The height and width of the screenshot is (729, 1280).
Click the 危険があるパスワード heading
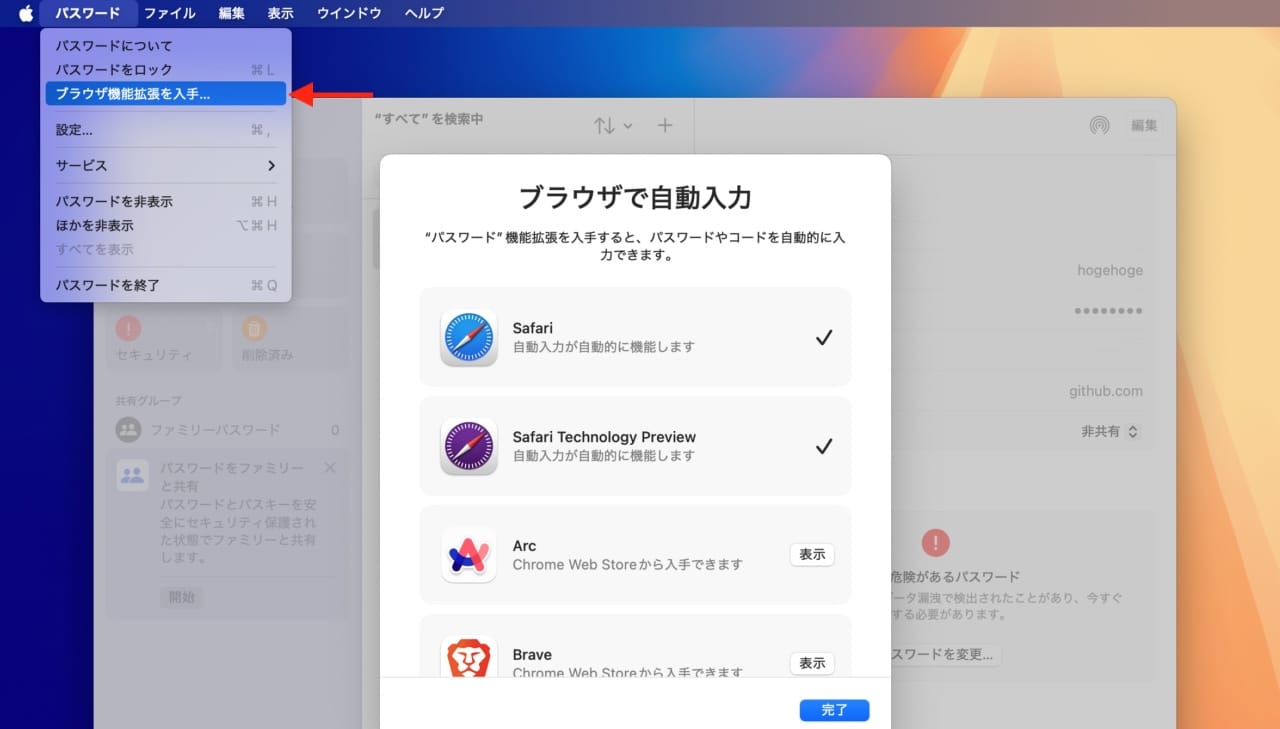955,577
